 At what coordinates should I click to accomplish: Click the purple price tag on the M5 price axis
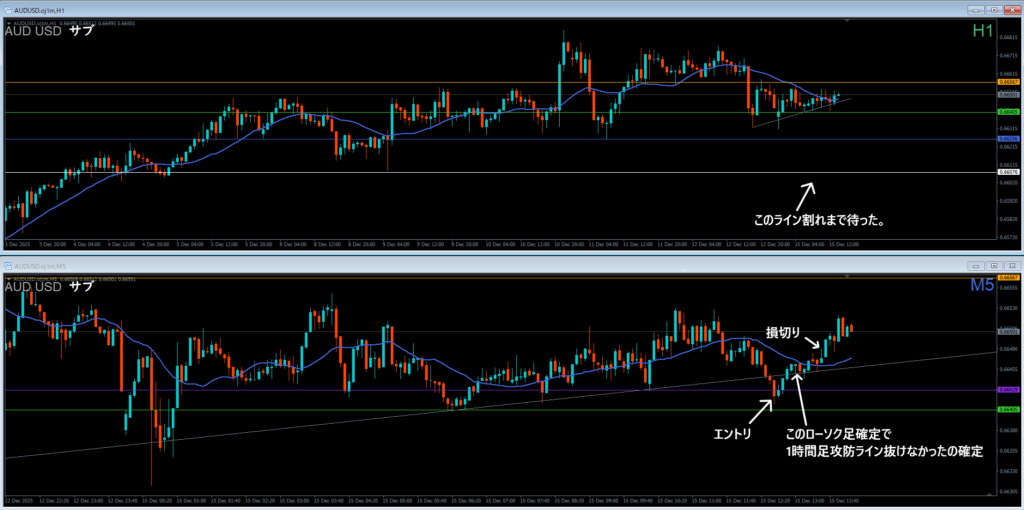pyautogui.click(x=1008, y=390)
